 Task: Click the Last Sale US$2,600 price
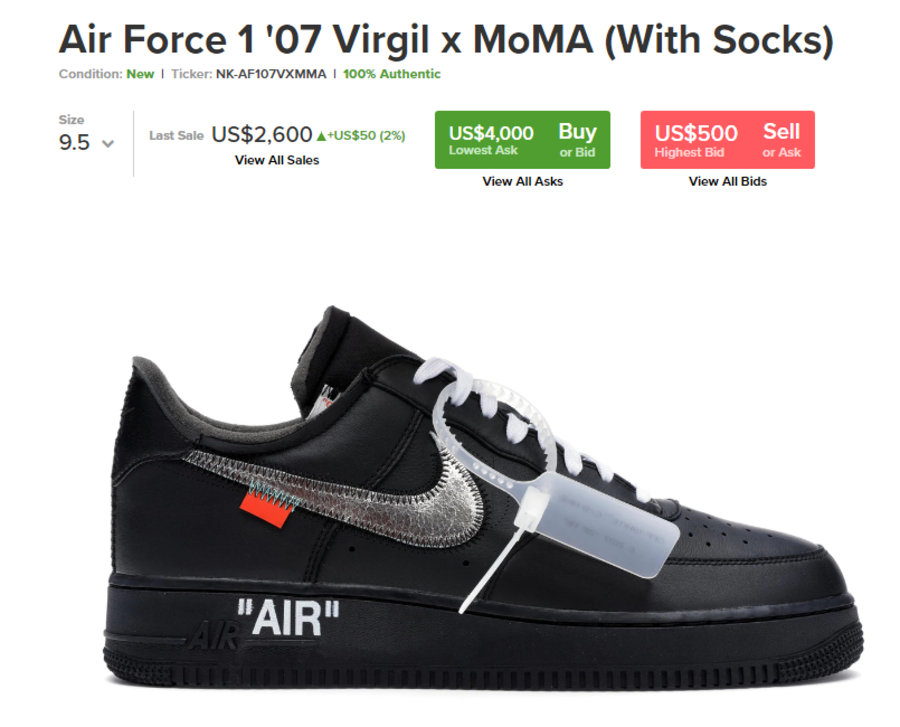[x=262, y=134]
